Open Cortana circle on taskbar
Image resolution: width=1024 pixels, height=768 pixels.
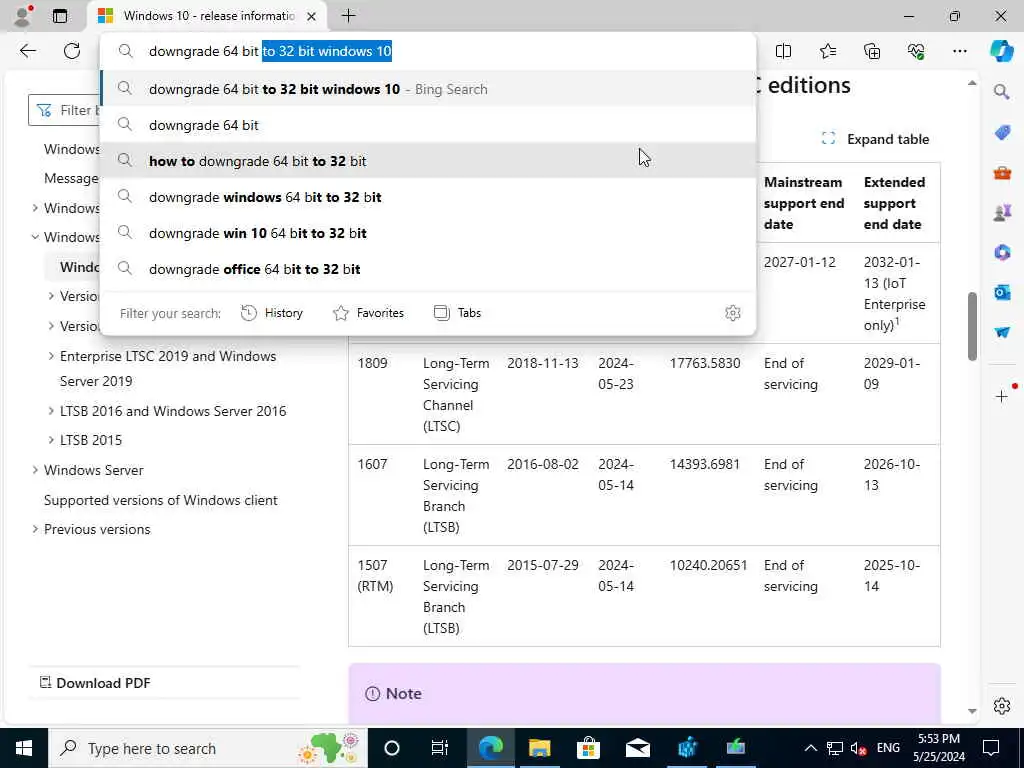(392, 748)
